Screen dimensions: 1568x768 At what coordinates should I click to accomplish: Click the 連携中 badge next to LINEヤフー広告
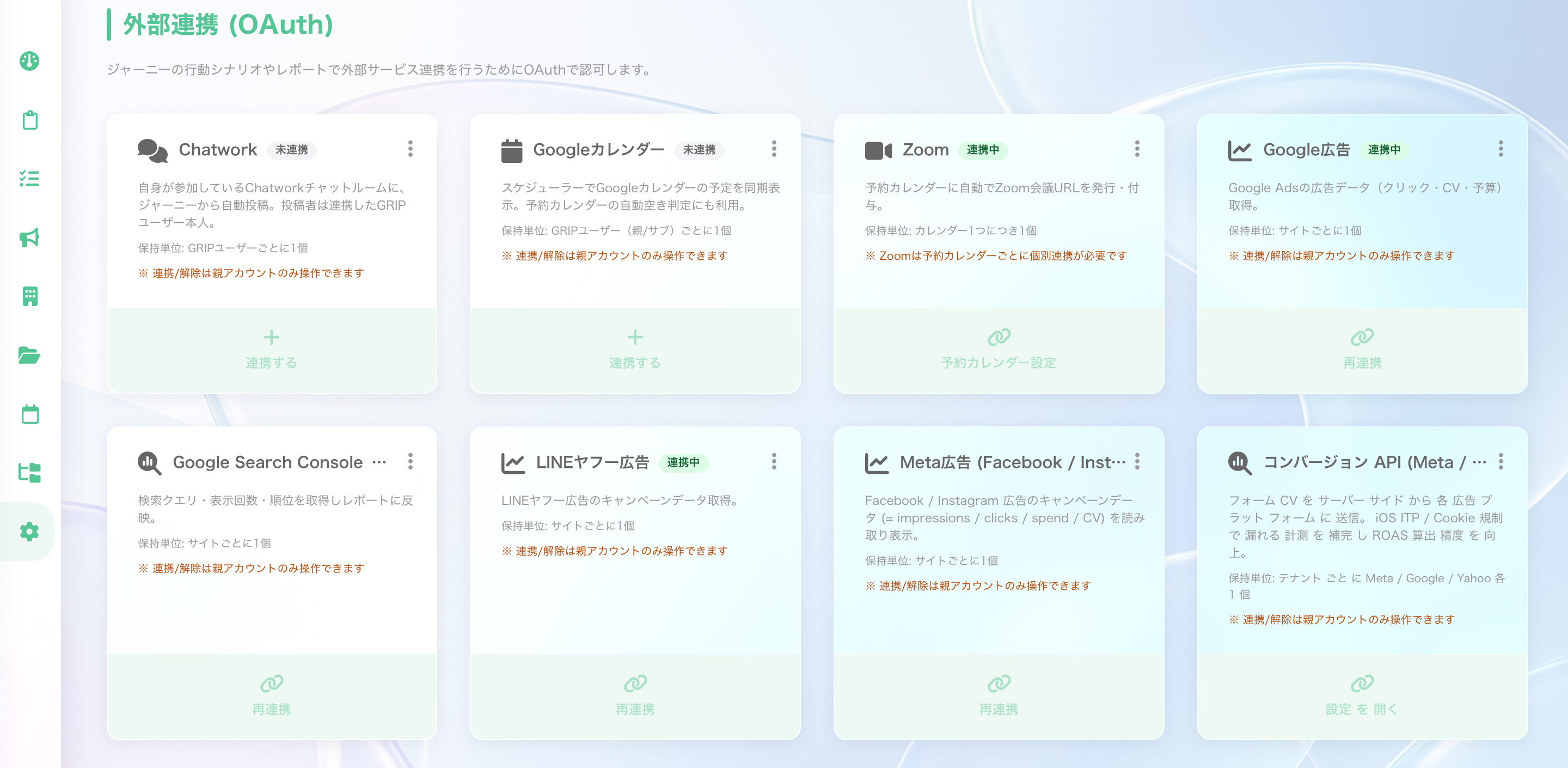coord(683,463)
